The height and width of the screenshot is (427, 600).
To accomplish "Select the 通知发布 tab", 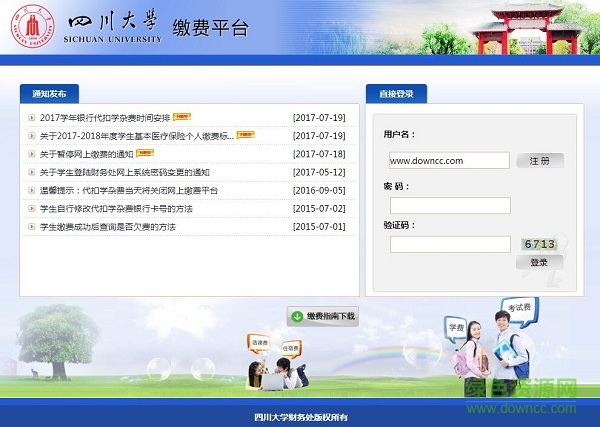I will [x=49, y=94].
